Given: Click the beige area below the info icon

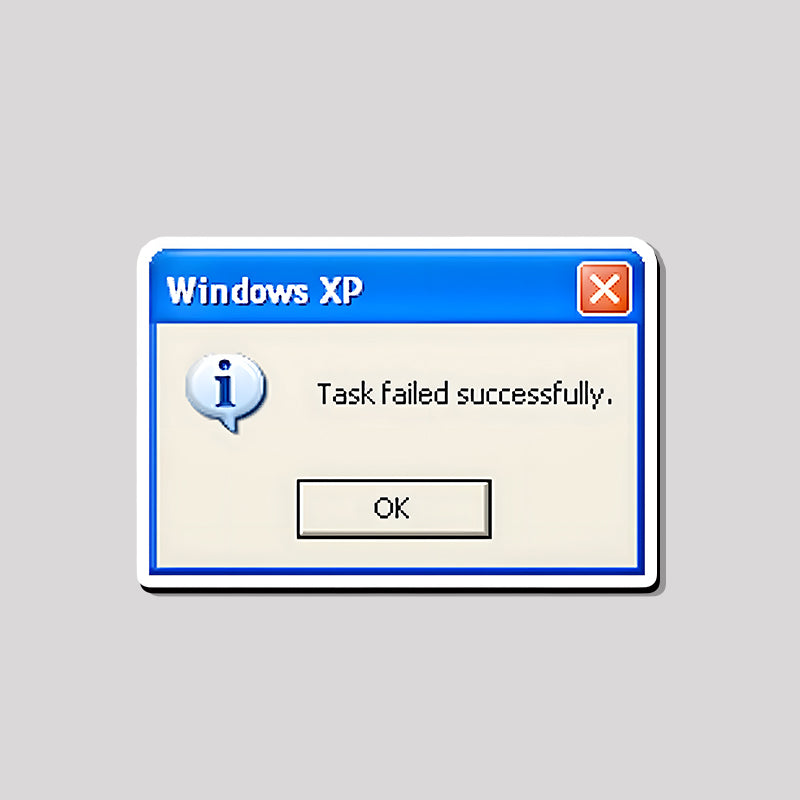Looking at the screenshot, I should (226, 457).
